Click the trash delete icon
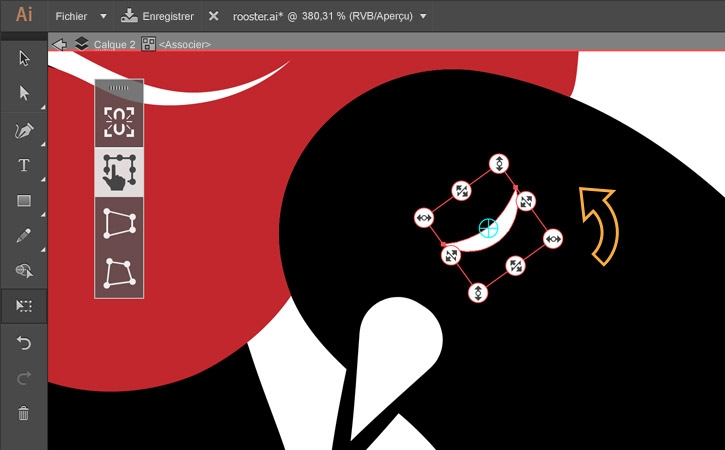The image size is (725, 450). pyautogui.click(x=24, y=413)
